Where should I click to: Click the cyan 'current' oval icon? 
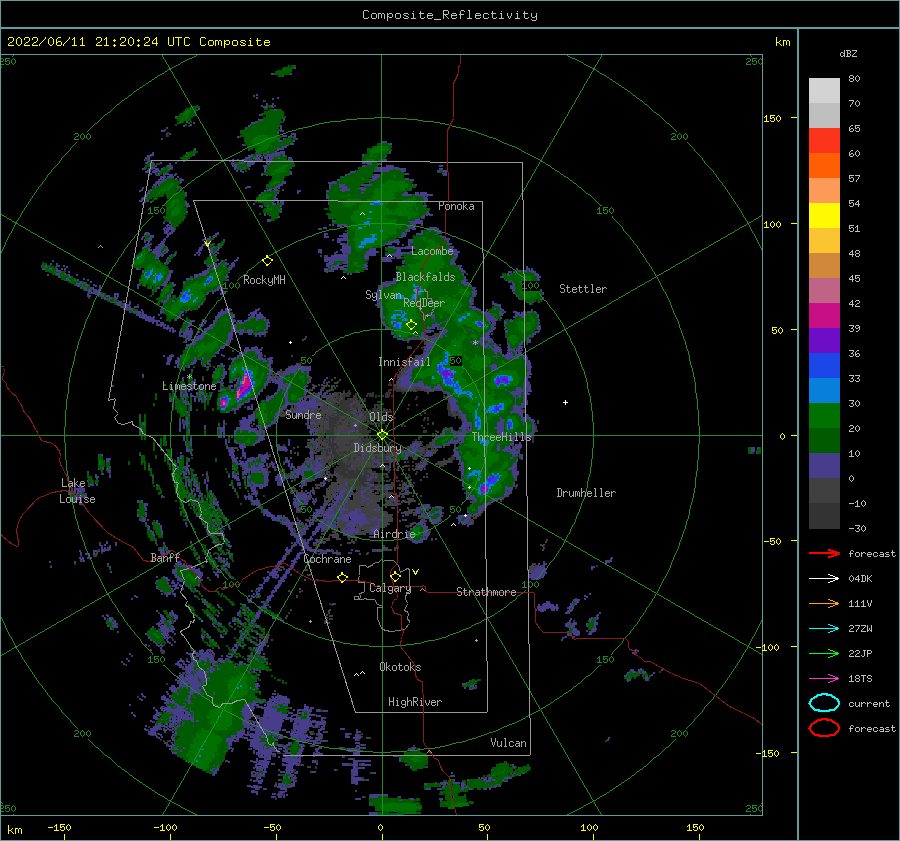coord(824,703)
